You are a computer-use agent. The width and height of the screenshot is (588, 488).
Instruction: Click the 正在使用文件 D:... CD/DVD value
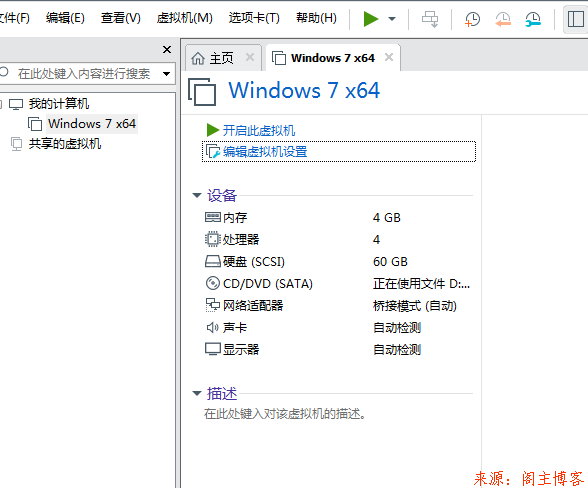point(421,284)
